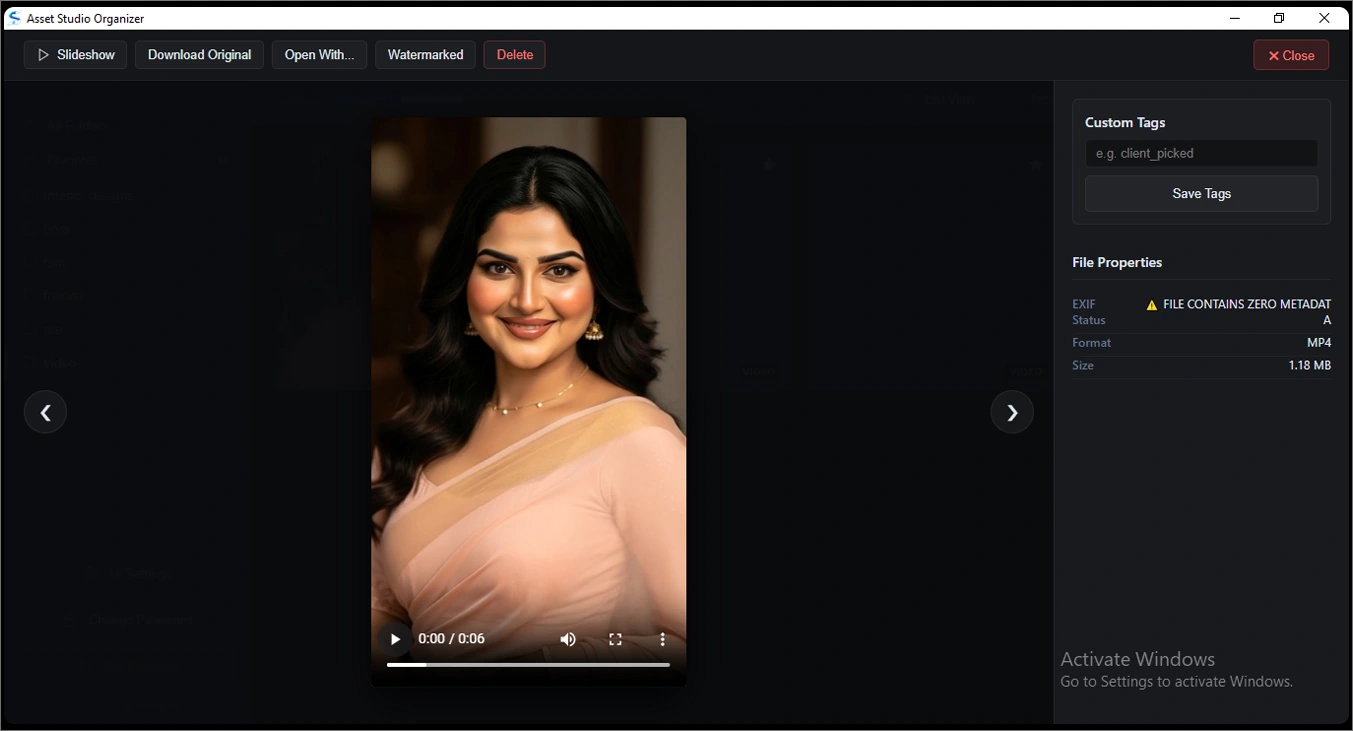Enter fullscreen video mode
The height and width of the screenshot is (731, 1353).
point(616,639)
